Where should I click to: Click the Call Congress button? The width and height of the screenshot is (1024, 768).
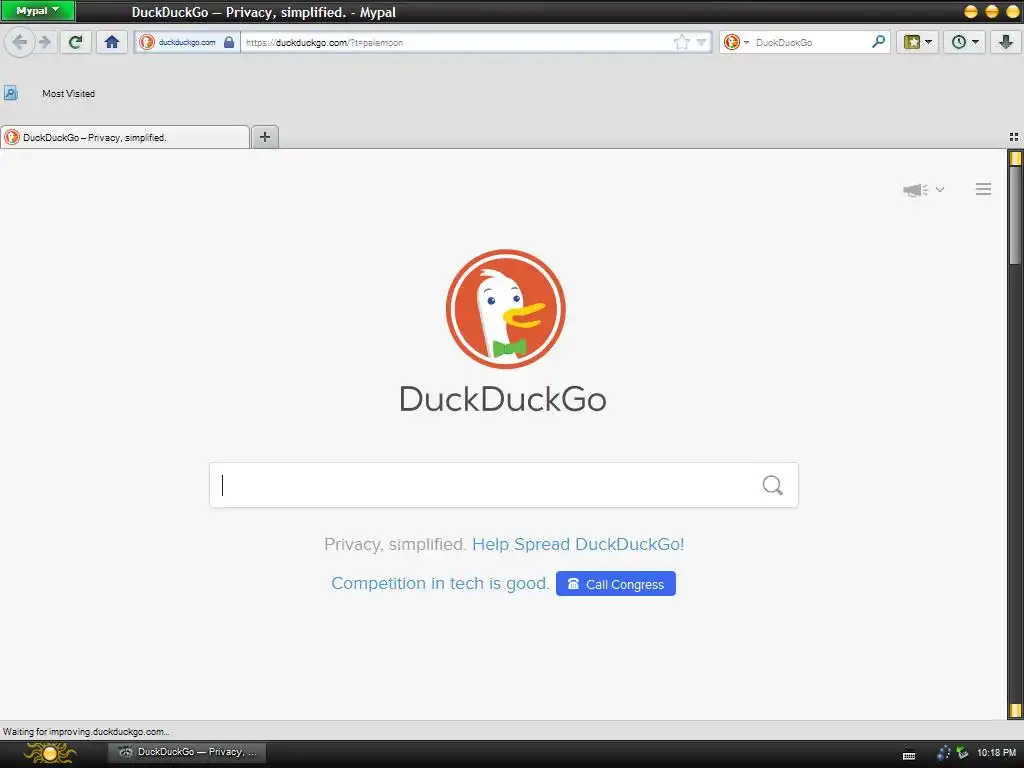(x=616, y=584)
